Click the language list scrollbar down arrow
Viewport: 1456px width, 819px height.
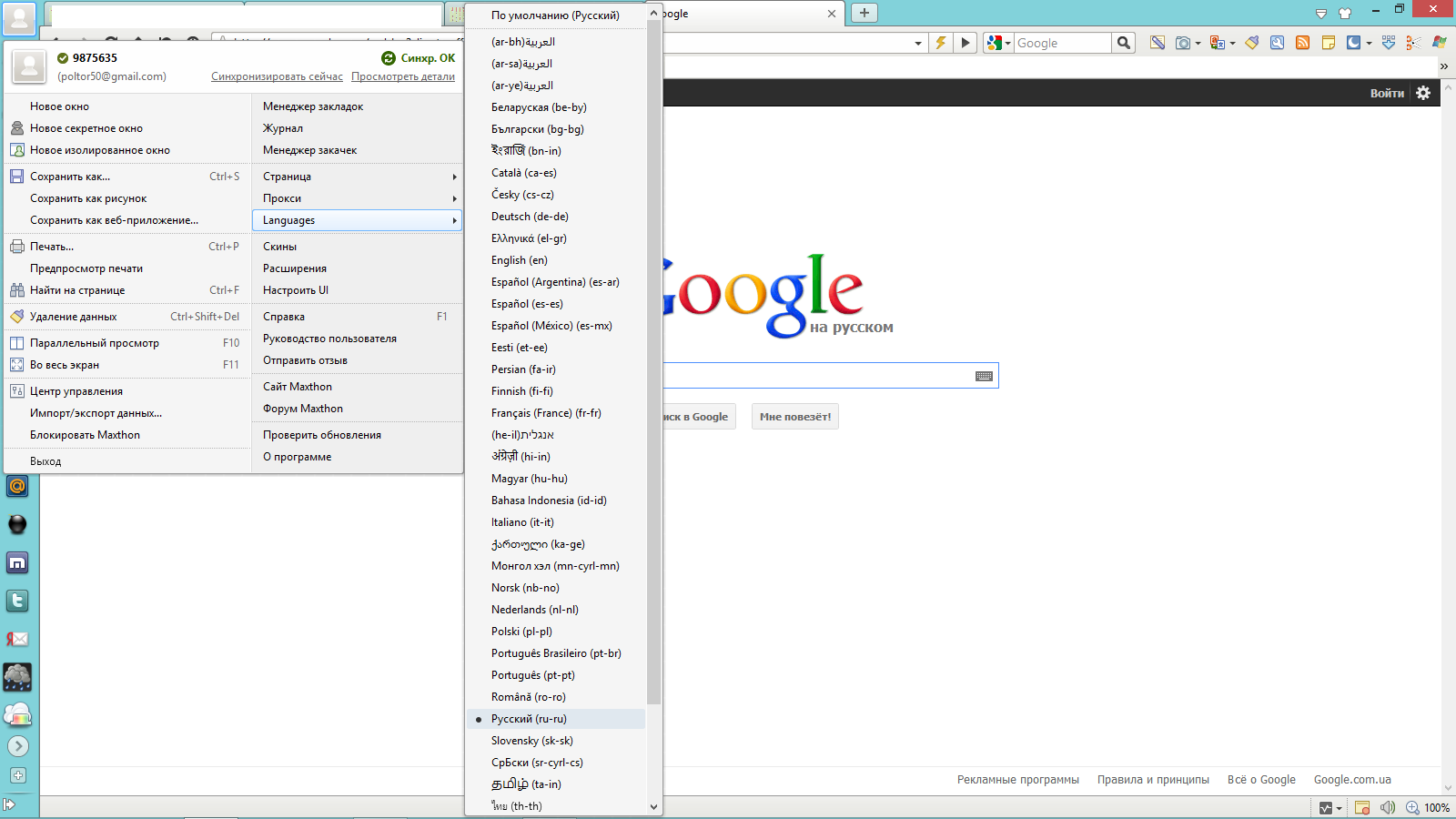coord(653,806)
